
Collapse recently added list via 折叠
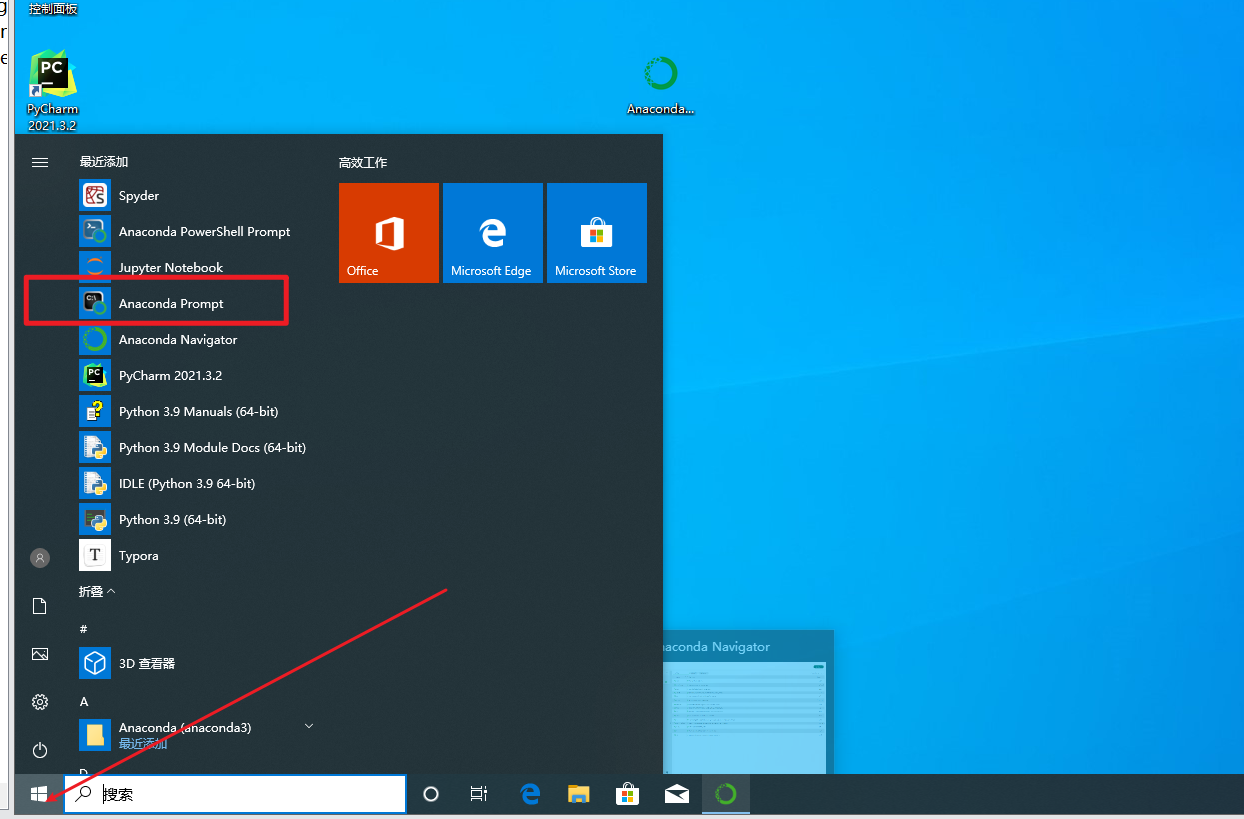point(97,592)
